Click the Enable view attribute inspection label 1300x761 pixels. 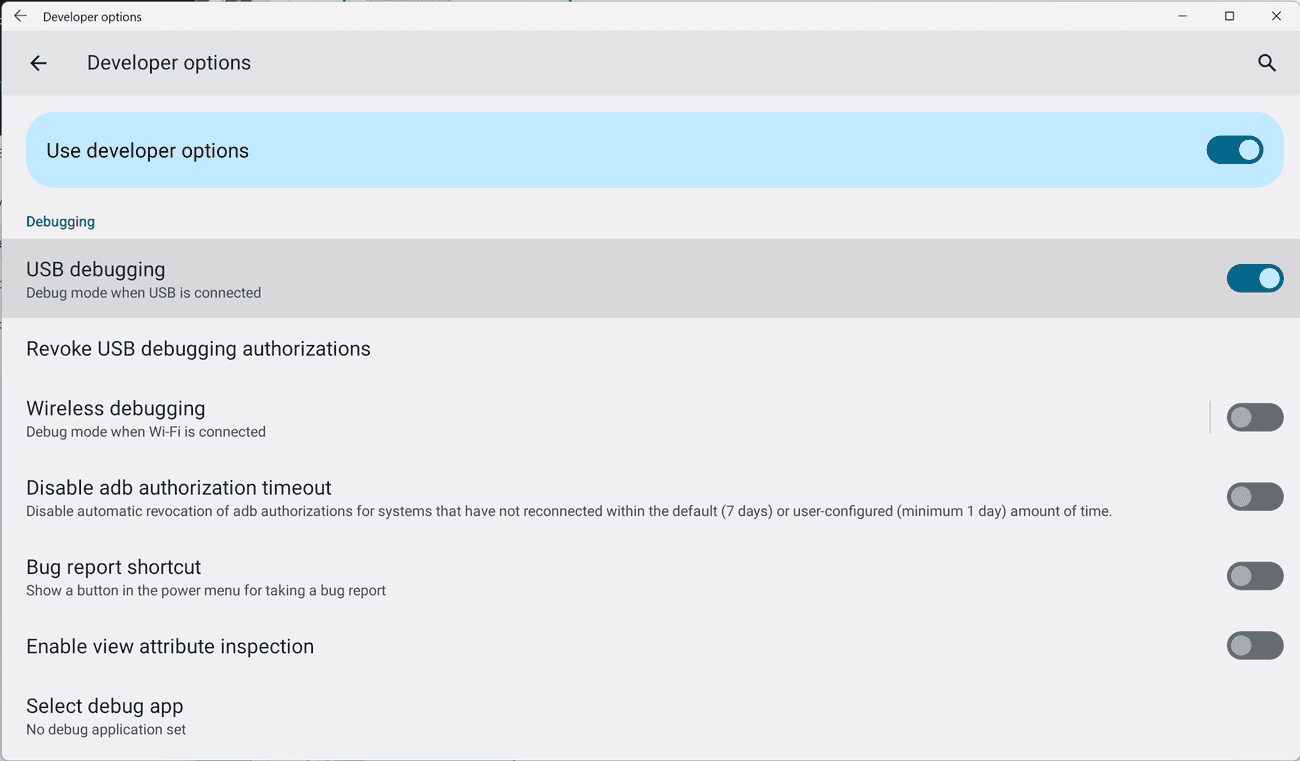point(170,647)
